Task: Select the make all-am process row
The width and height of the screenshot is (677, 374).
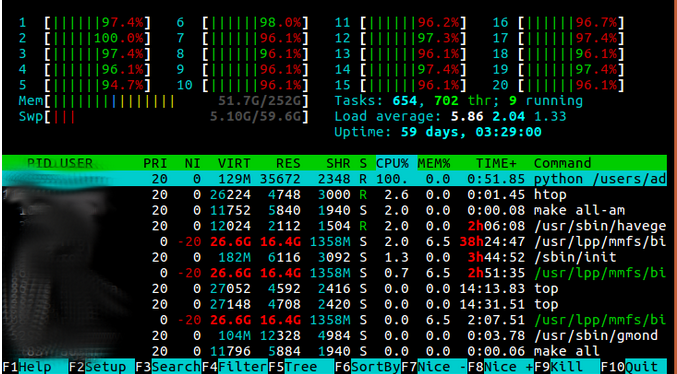Action: 335,210
